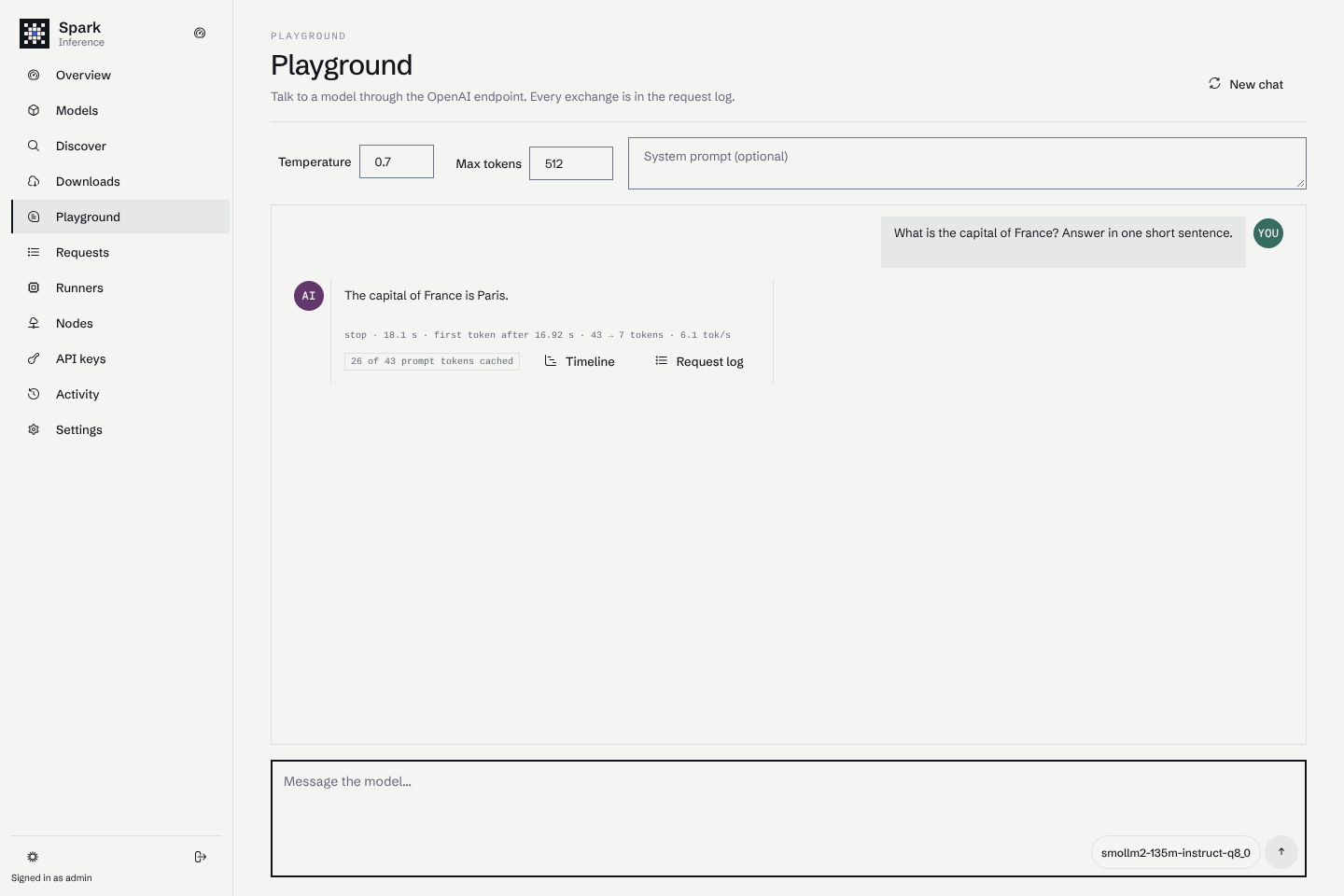This screenshot has height=896, width=1344.
Task: Toggle theme with the bottom sun icon
Action: click(x=33, y=857)
